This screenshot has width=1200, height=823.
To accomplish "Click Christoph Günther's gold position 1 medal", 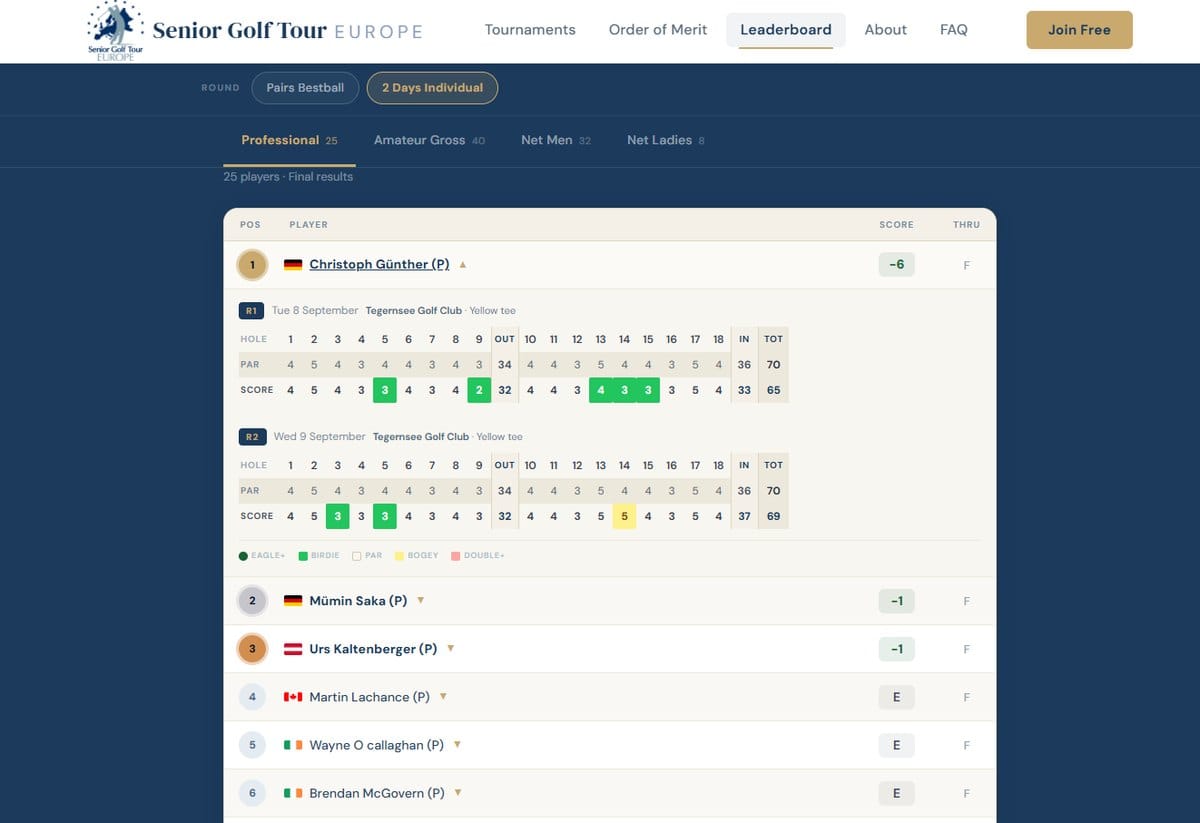I will [x=252, y=265].
